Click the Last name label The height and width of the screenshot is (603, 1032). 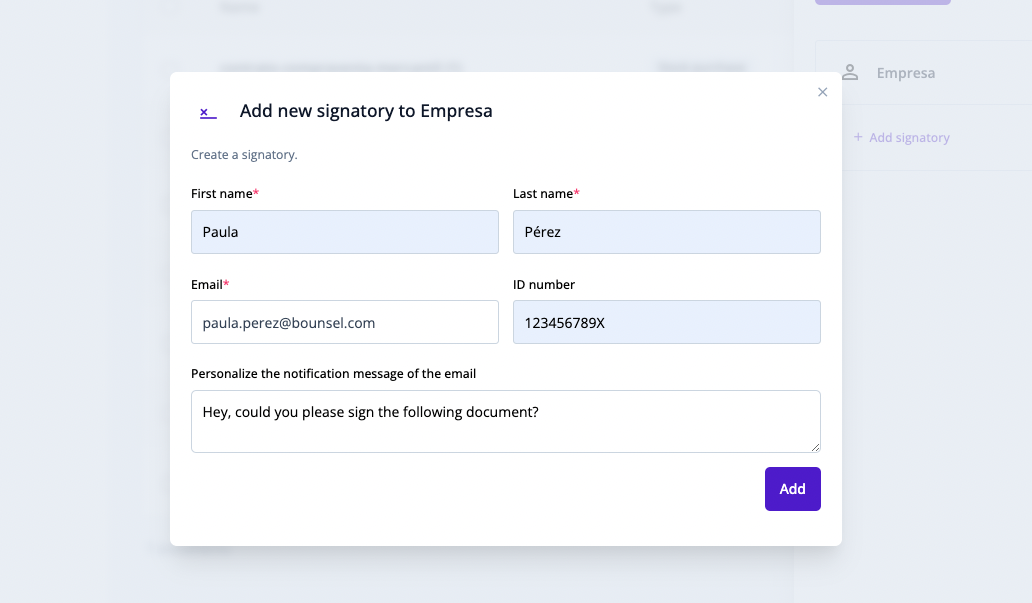tap(544, 193)
